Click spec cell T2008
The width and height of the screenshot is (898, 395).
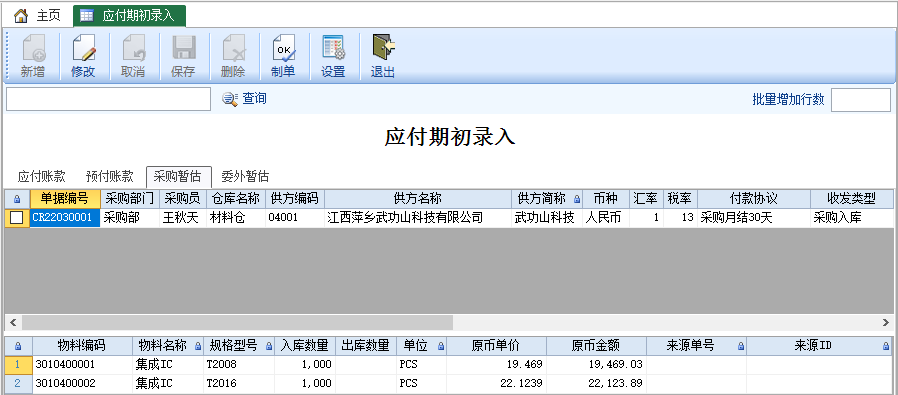[x=238, y=364]
